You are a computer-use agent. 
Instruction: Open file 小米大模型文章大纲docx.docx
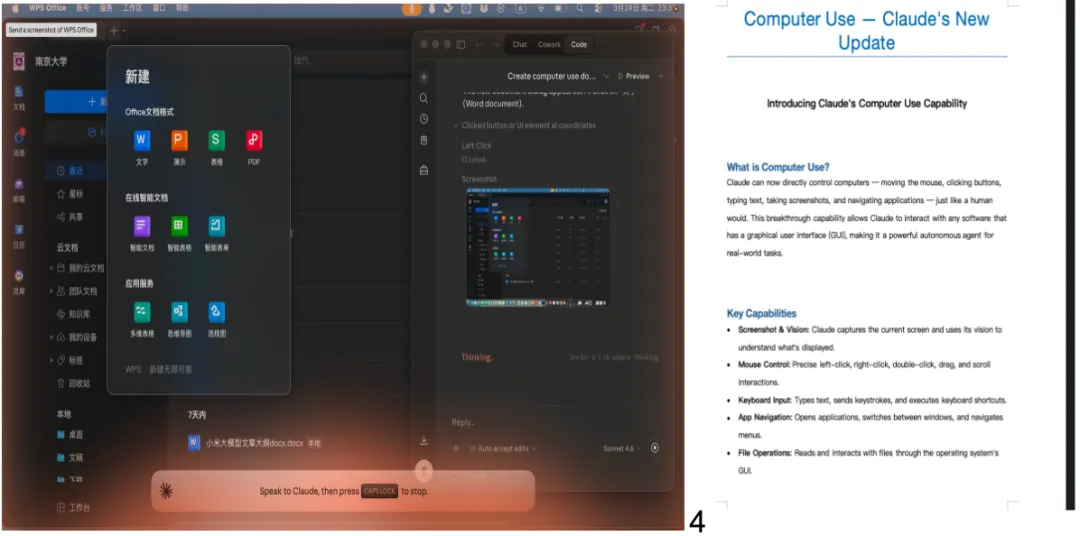[256, 443]
